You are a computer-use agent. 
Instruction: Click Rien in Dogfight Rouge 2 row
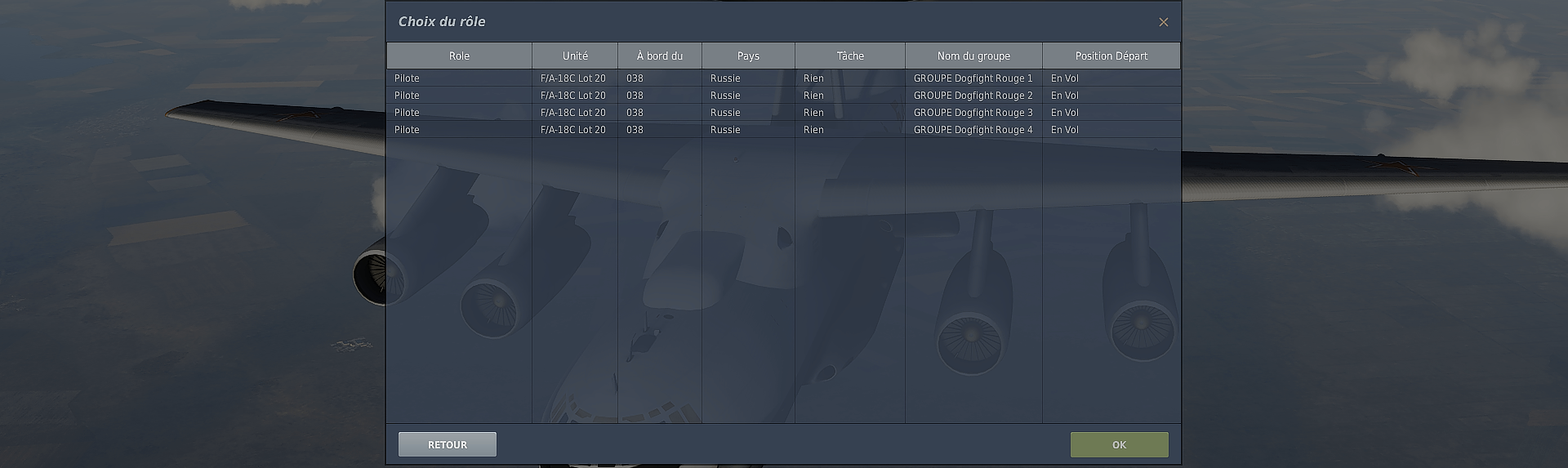coord(813,96)
